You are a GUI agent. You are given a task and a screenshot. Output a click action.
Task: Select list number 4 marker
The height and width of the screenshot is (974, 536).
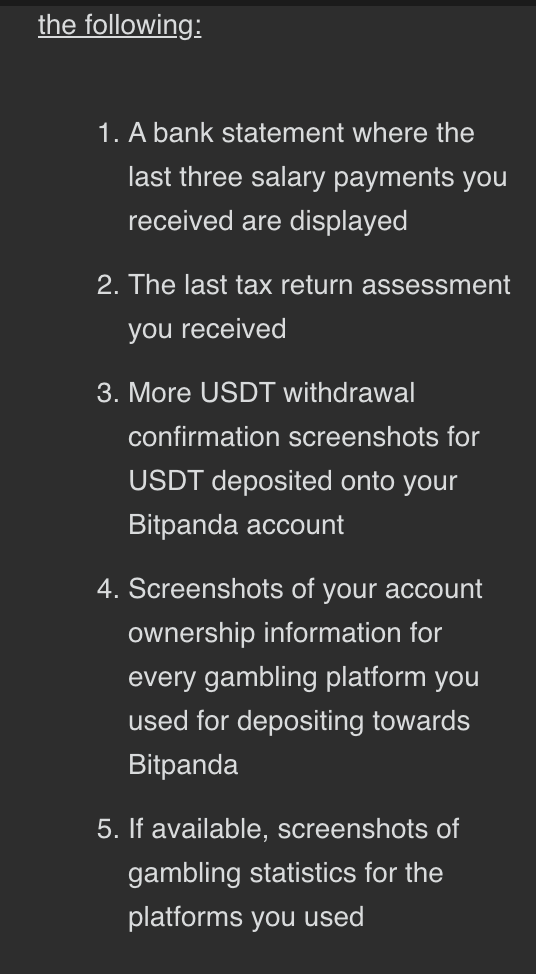(x=108, y=589)
